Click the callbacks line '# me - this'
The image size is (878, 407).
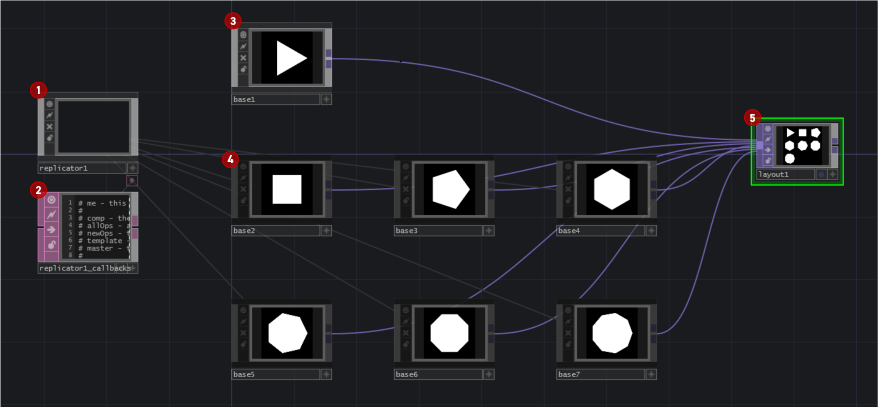pyautogui.click(x=104, y=203)
